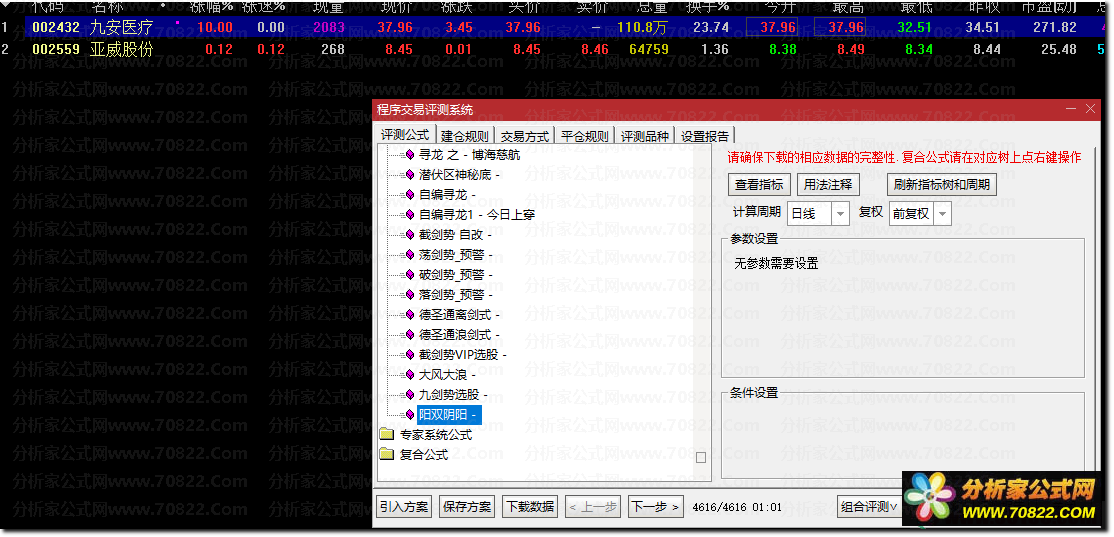1114x537 pixels.
Task: Click stock code 002559
Action: point(56,49)
